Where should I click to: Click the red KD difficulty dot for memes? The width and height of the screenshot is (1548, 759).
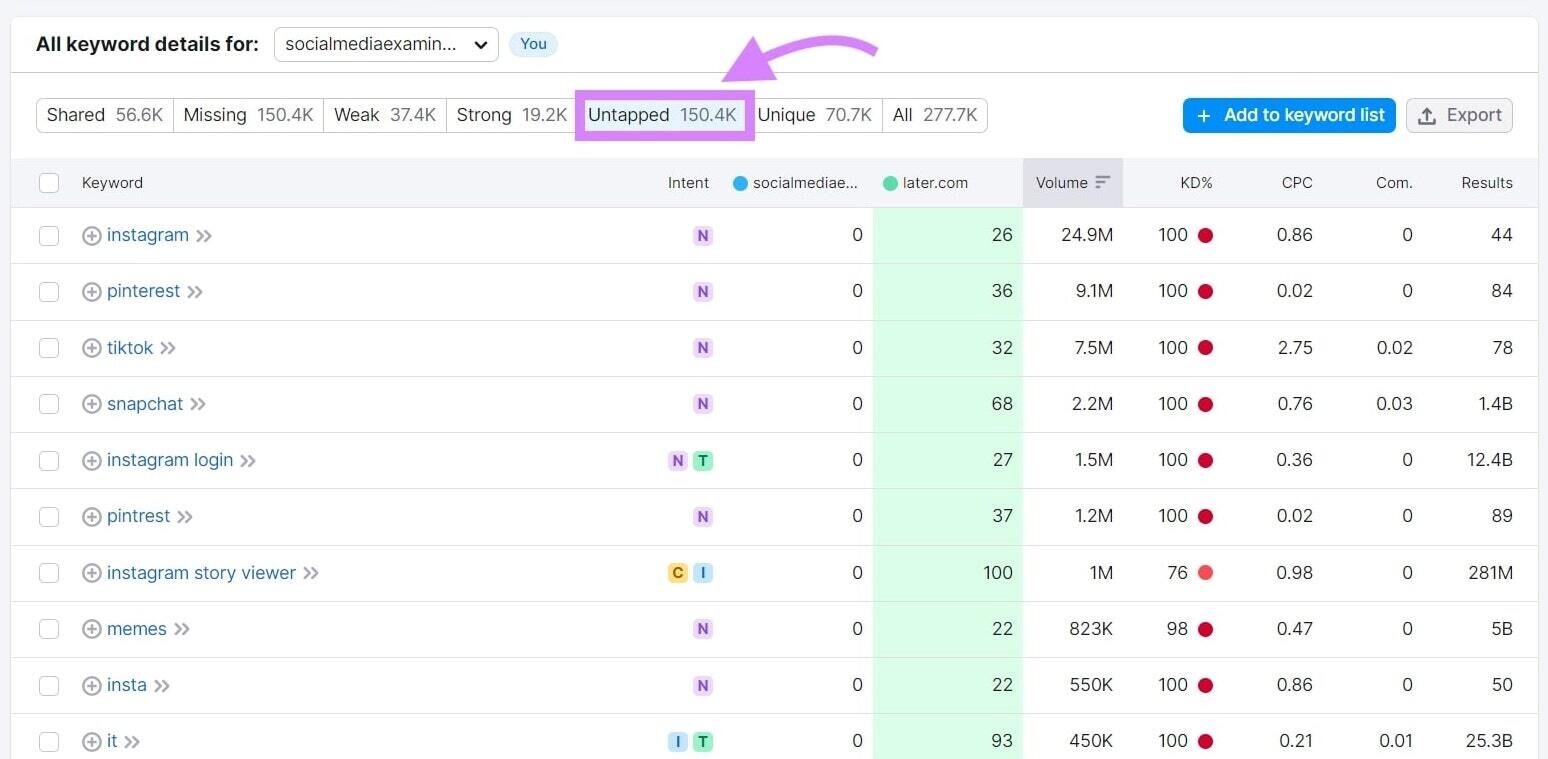(1206, 628)
